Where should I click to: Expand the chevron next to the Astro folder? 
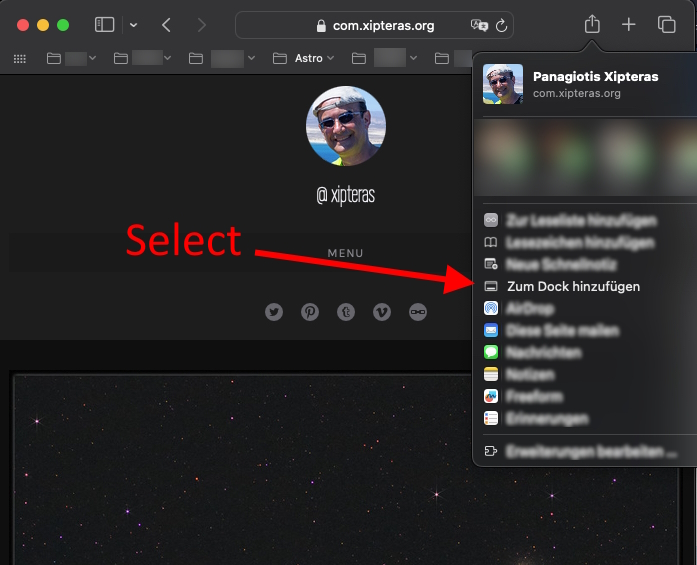click(330, 58)
